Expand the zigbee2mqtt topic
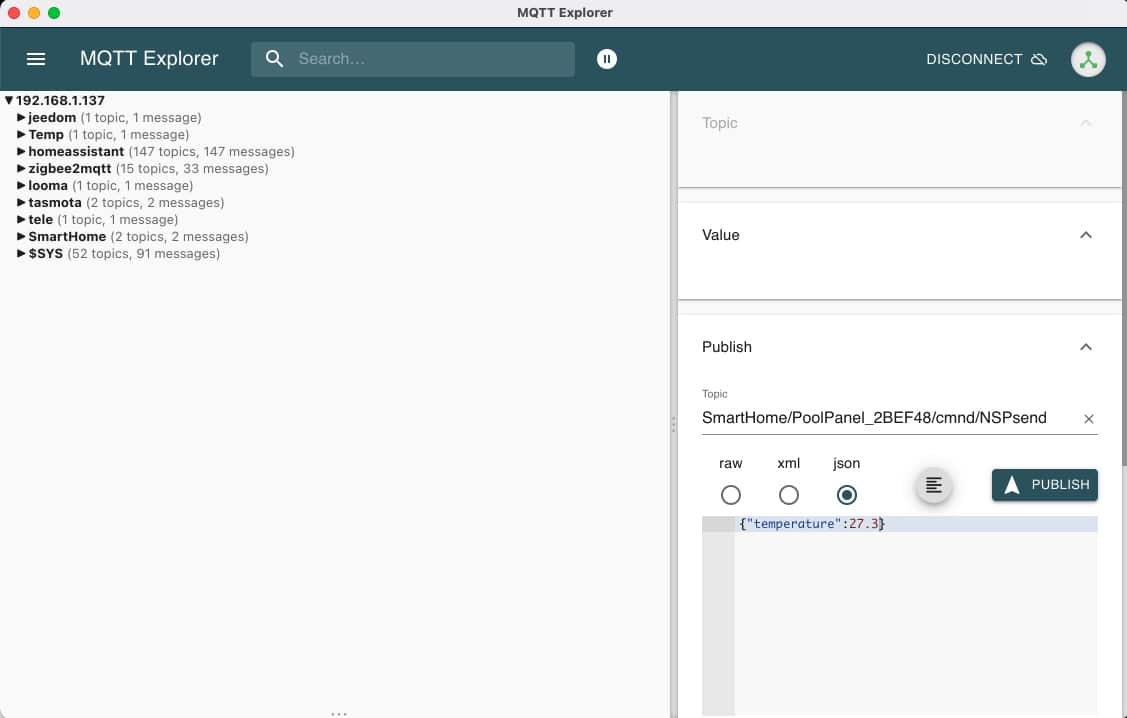 (21, 168)
